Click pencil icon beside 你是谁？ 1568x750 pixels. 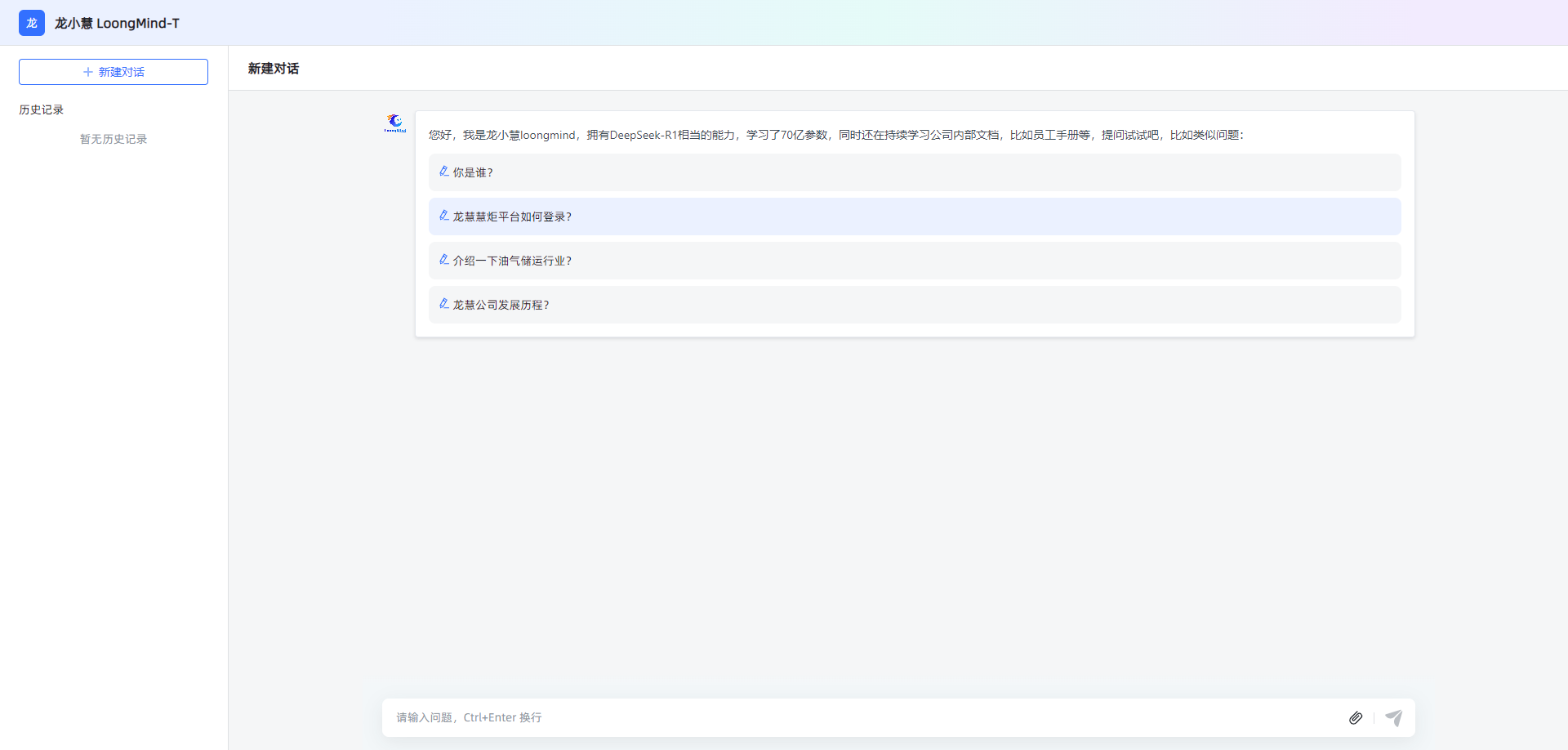(444, 172)
